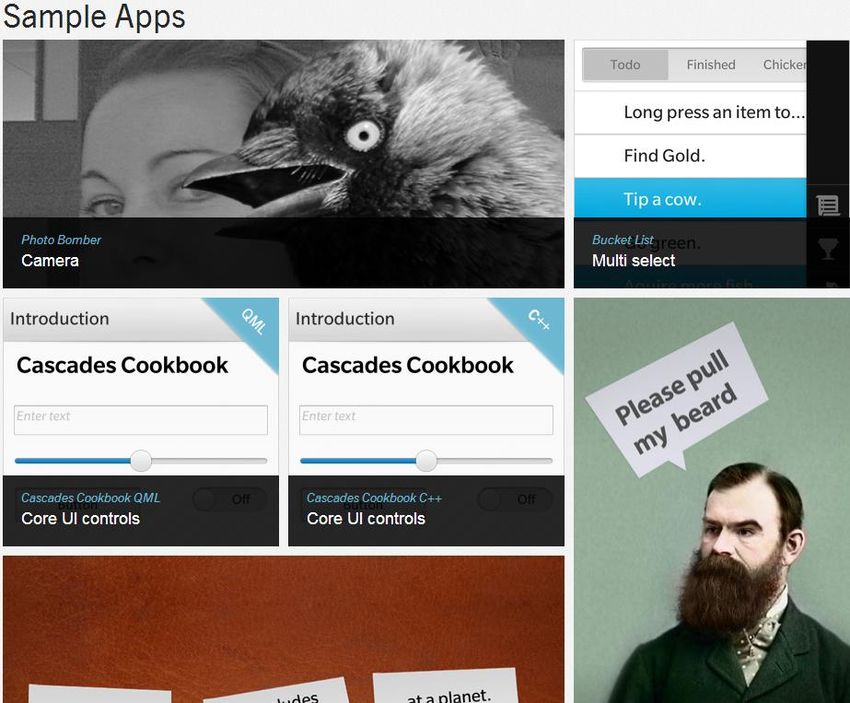Switch to the Finished tab
Viewport: 850px width, 703px height.
pos(711,65)
